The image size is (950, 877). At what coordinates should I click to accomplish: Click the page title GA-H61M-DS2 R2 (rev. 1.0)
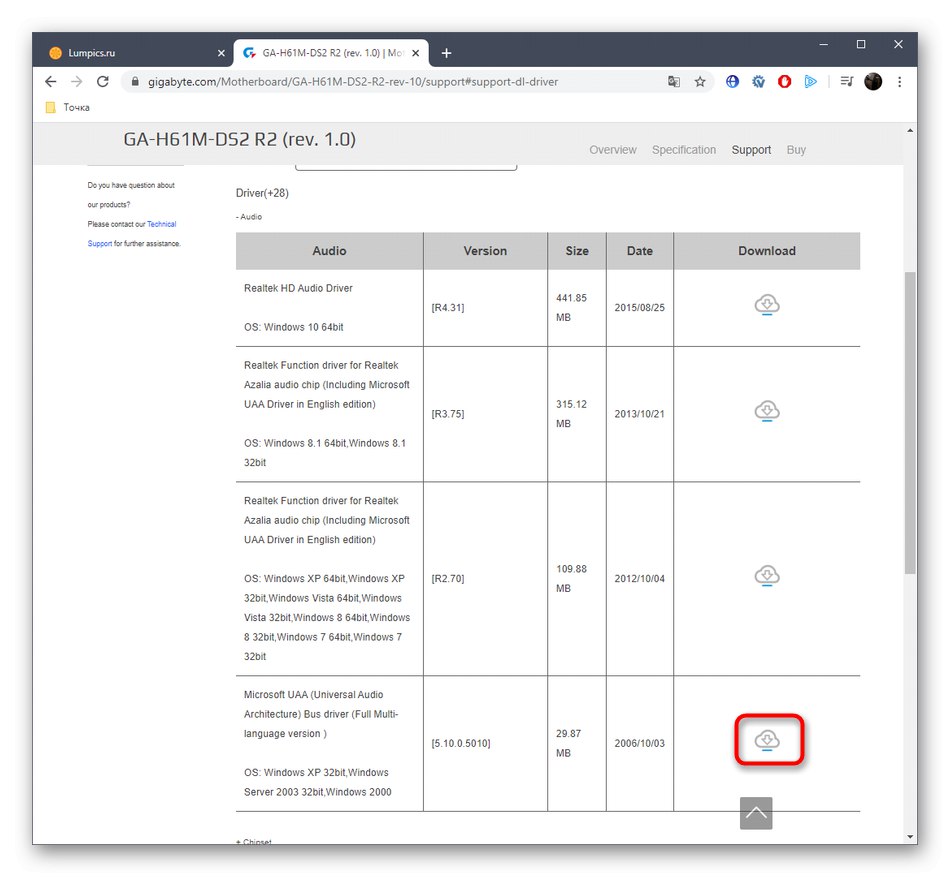[x=239, y=139]
